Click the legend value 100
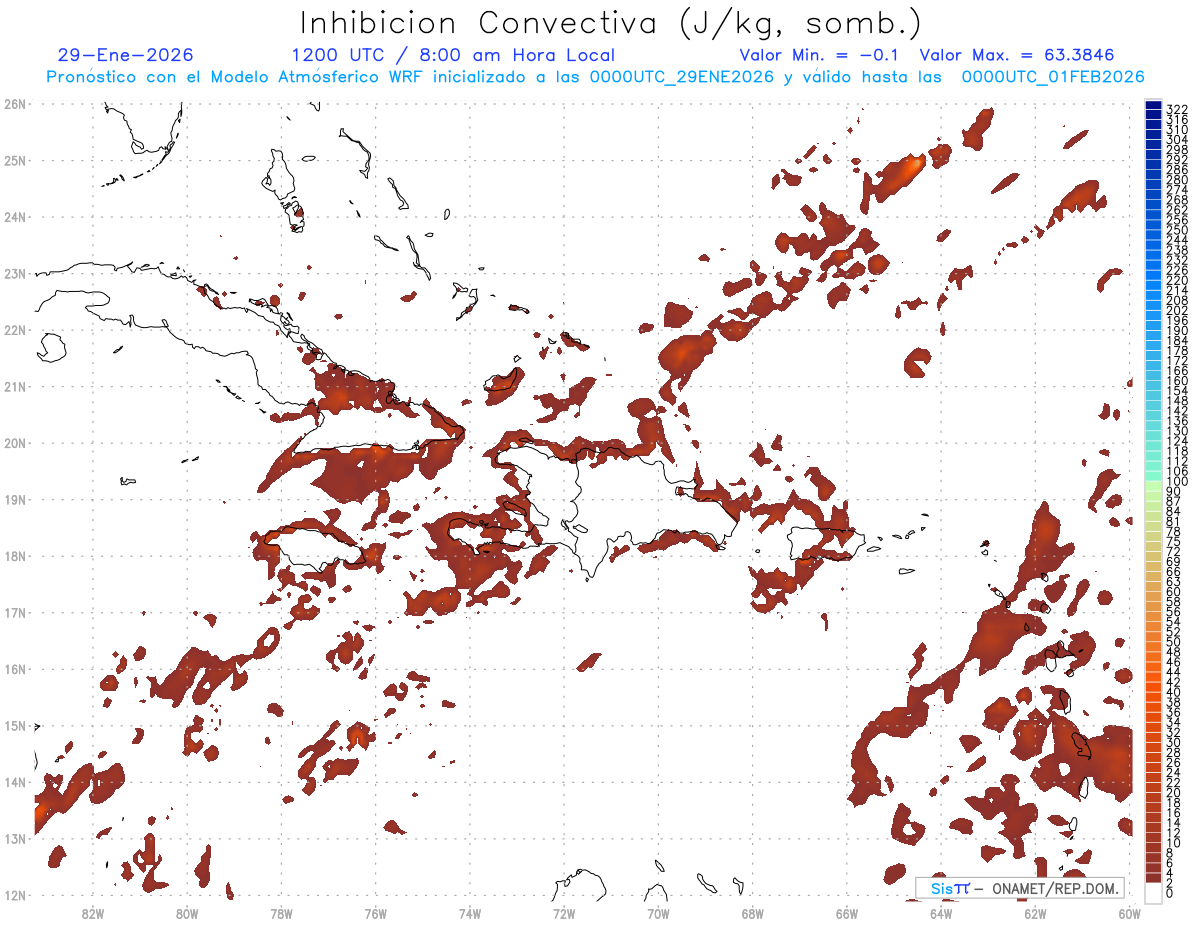The height and width of the screenshot is (927, 1200). click(1177, 482)
